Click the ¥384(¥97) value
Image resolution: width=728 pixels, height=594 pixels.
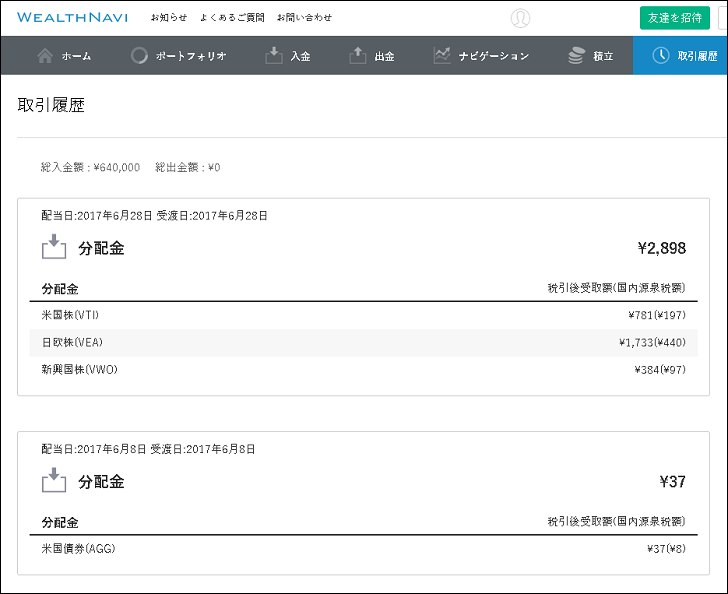pyautogui.click(x=660, y=370)
